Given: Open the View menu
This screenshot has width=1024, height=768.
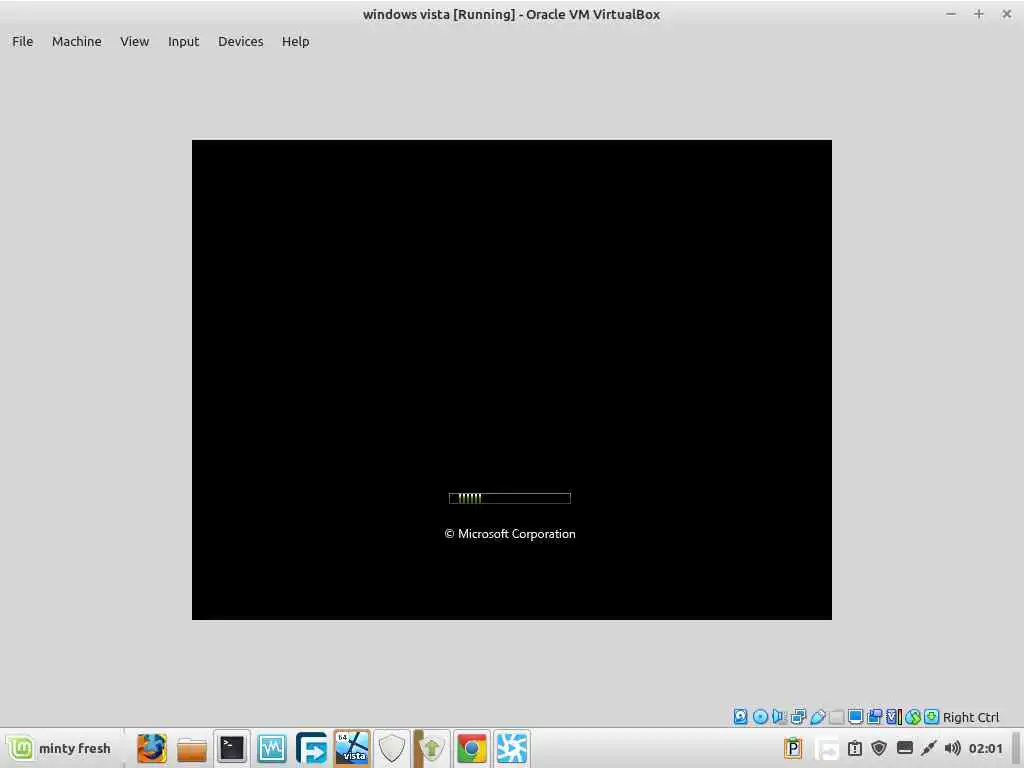Looking at the screenshot, I should click(x=135, y=41).
